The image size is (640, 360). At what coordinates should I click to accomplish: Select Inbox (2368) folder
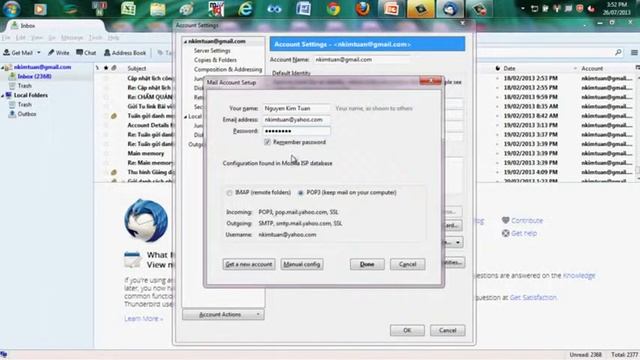(34, 76)
